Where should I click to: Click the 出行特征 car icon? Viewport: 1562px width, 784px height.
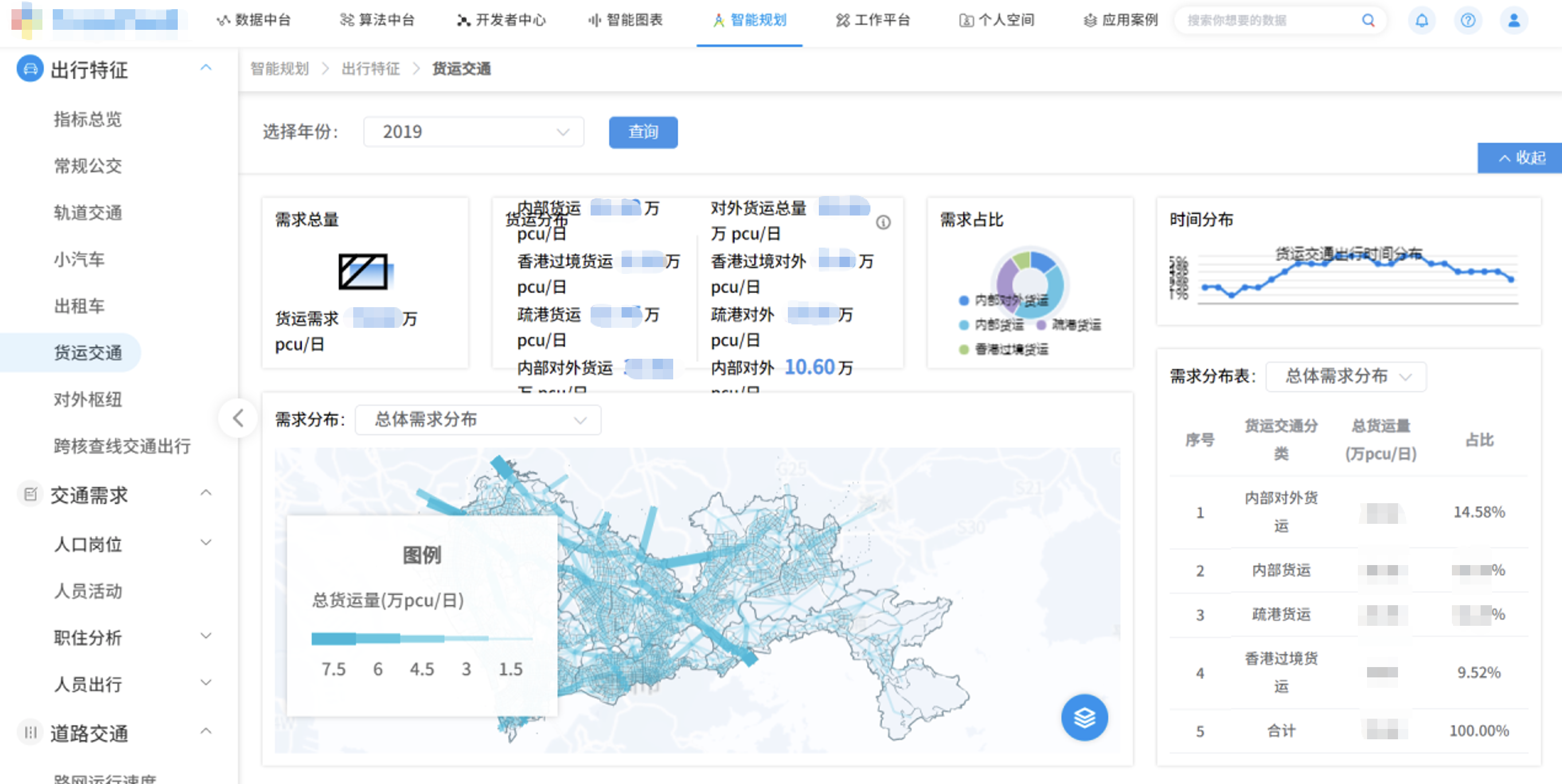(x=30, y=68)
